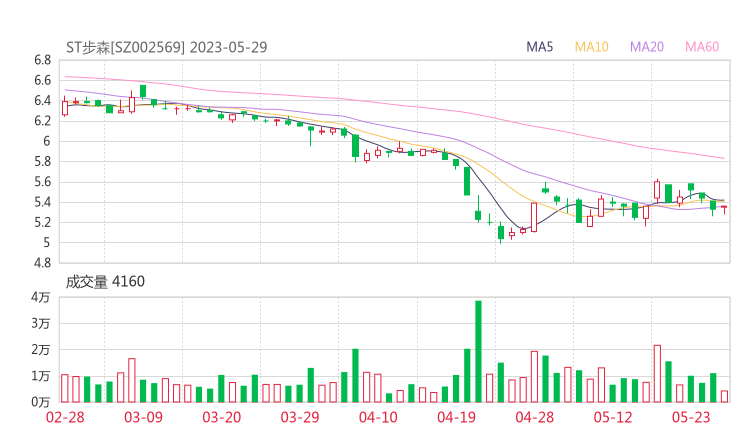Click the 成交量 4160 volume label

pos(105,282)
